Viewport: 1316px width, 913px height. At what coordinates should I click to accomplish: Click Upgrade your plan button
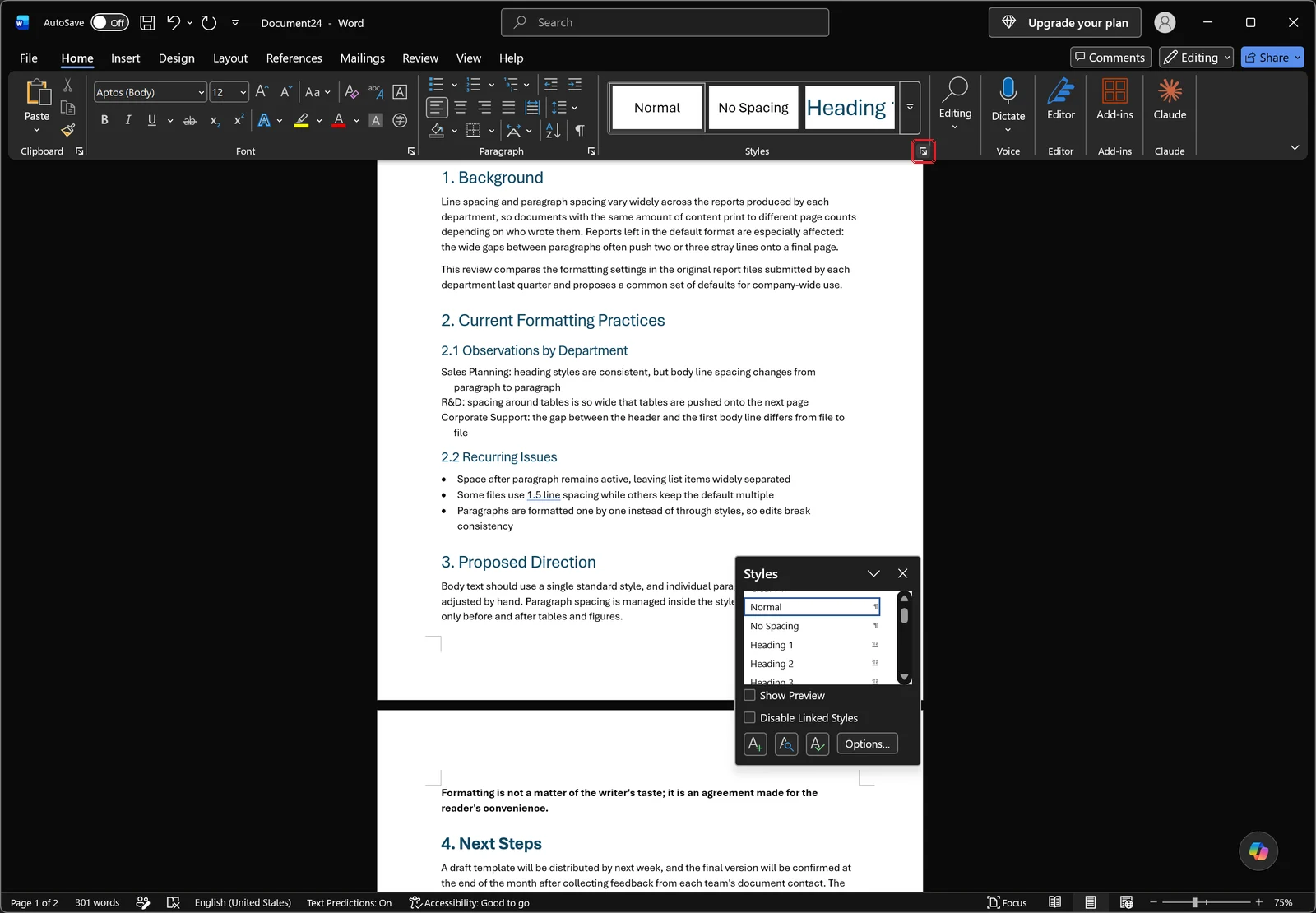pyautogui.click(x=1065, y=23)
